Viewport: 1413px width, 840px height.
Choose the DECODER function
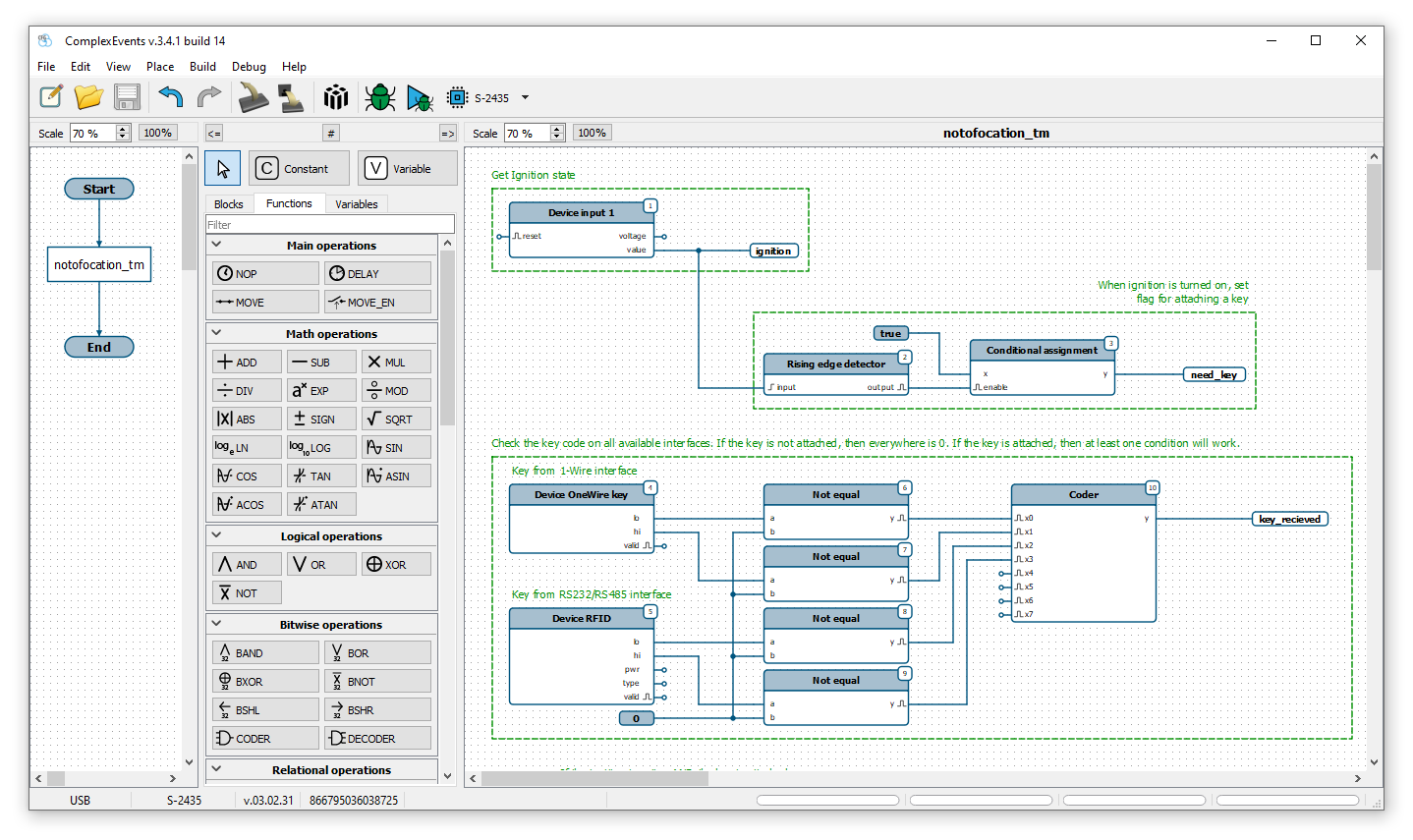point(377,738)
